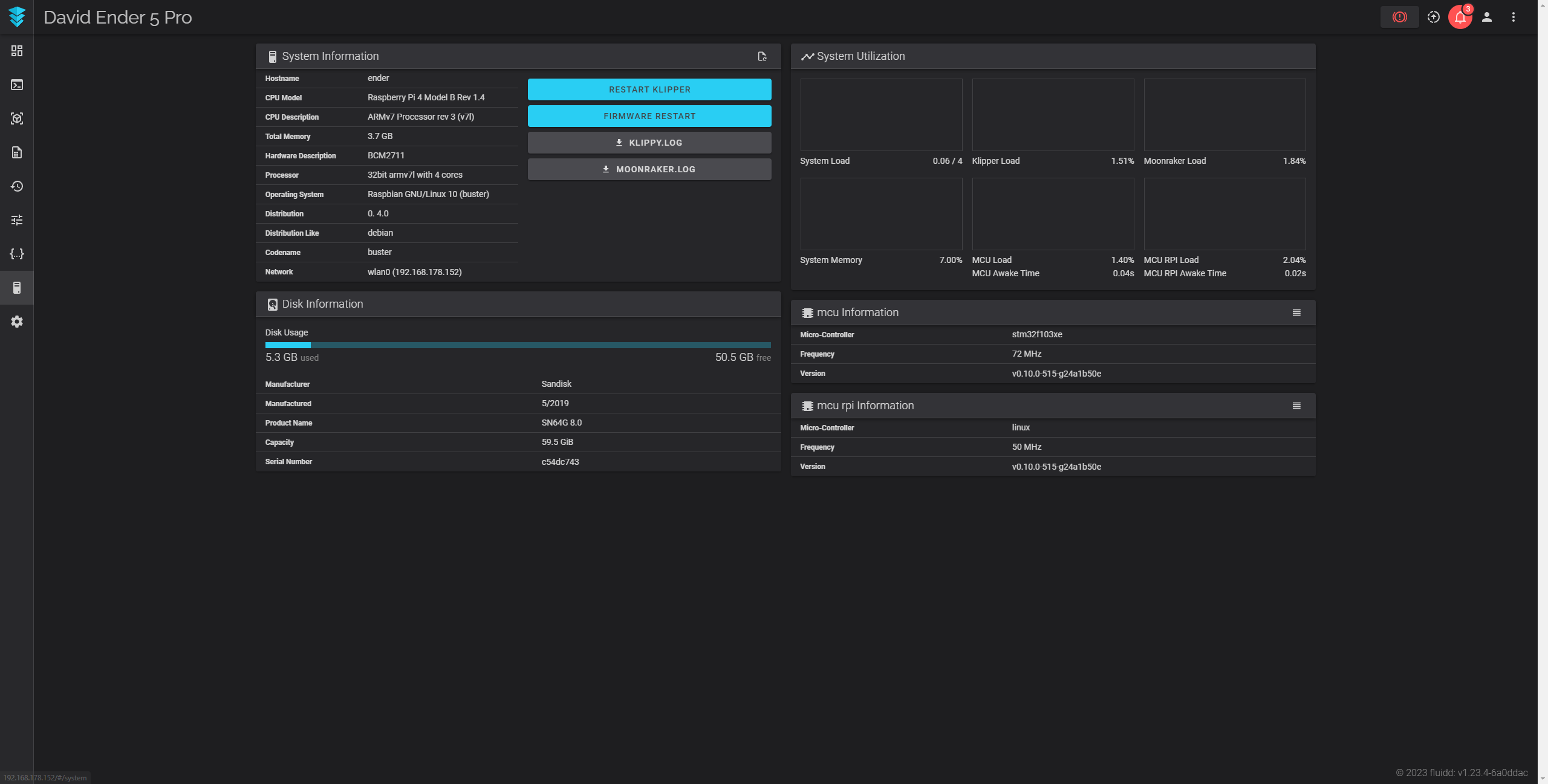Open the G-code preview sidebar icon
The height and width of the screenshot is (784, 1548).
17,118
